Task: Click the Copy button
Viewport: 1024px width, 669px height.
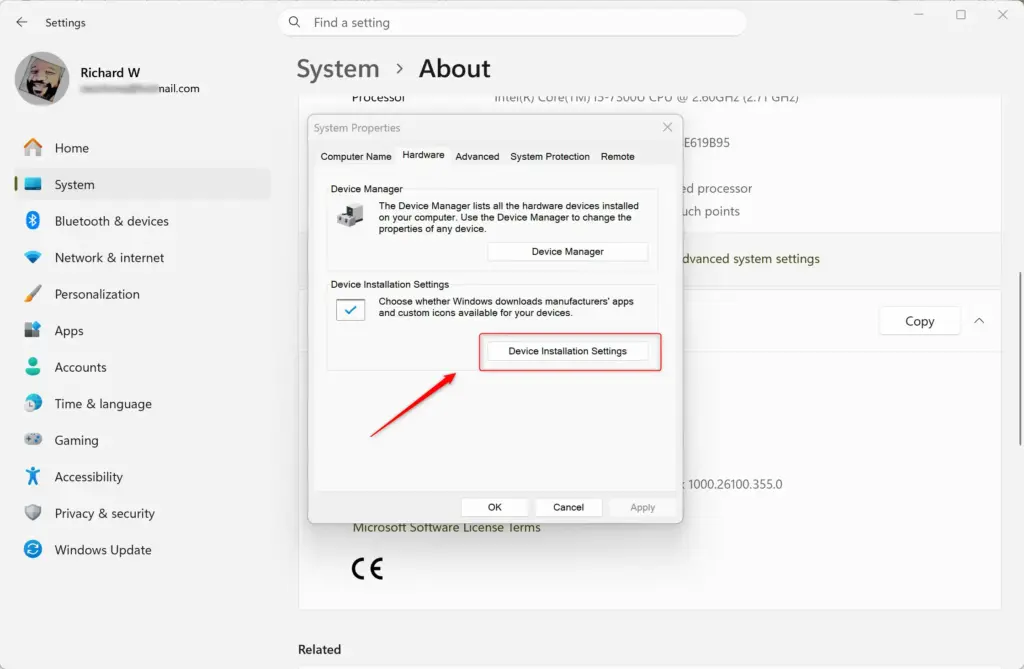Action: click(x=920, y=321)
